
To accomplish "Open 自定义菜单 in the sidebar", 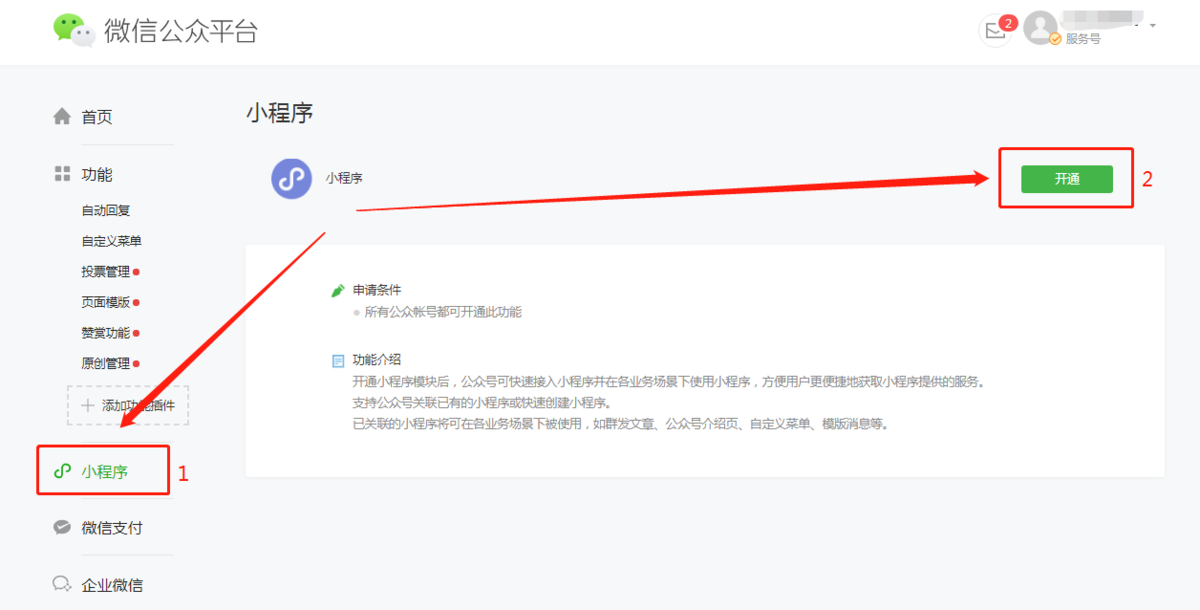I will tap(112, 241).
